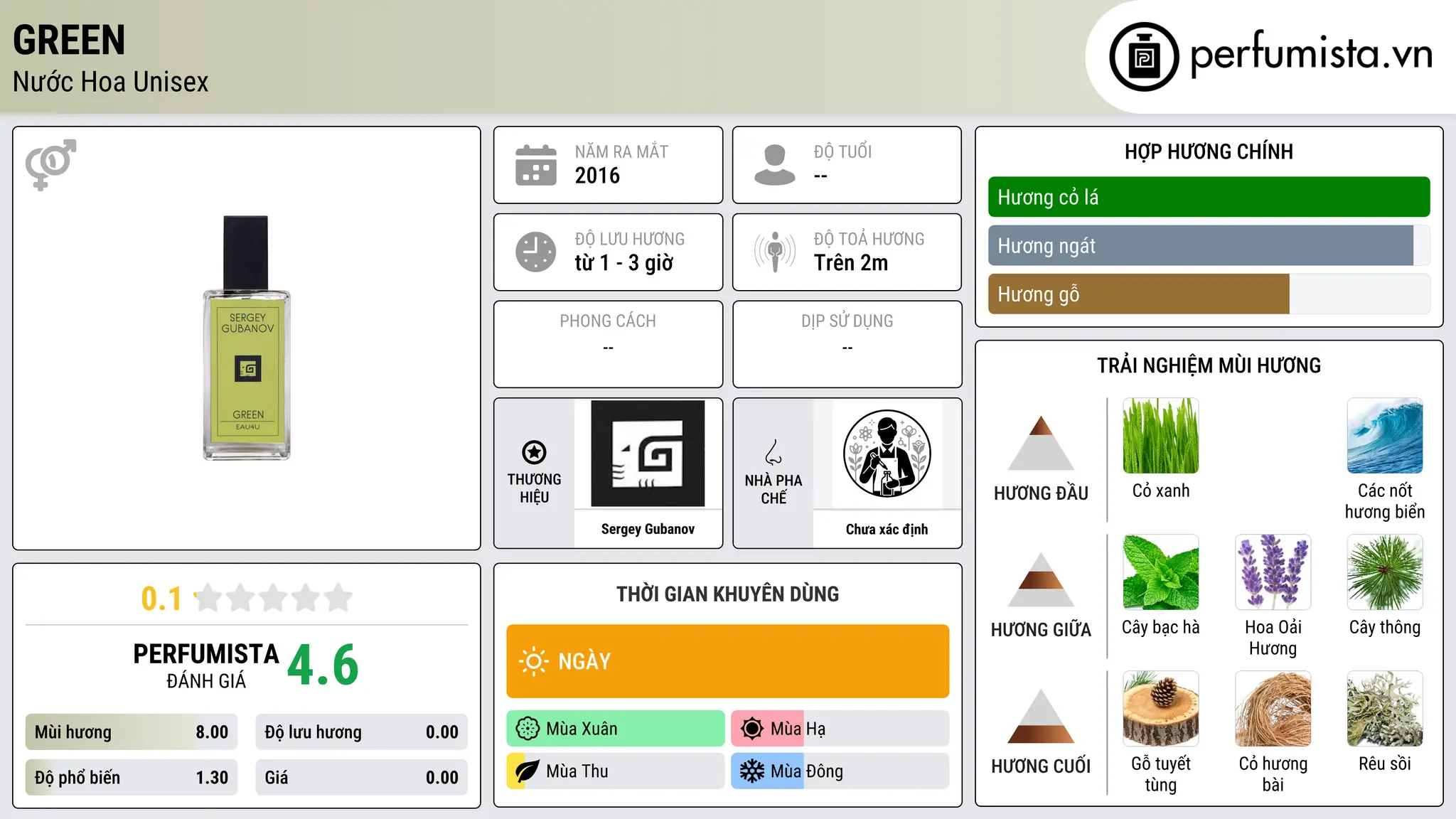1456x819 pixels.
Task: Click the Trải nghiệm mùi hương heading
Action: point(1209,365)
